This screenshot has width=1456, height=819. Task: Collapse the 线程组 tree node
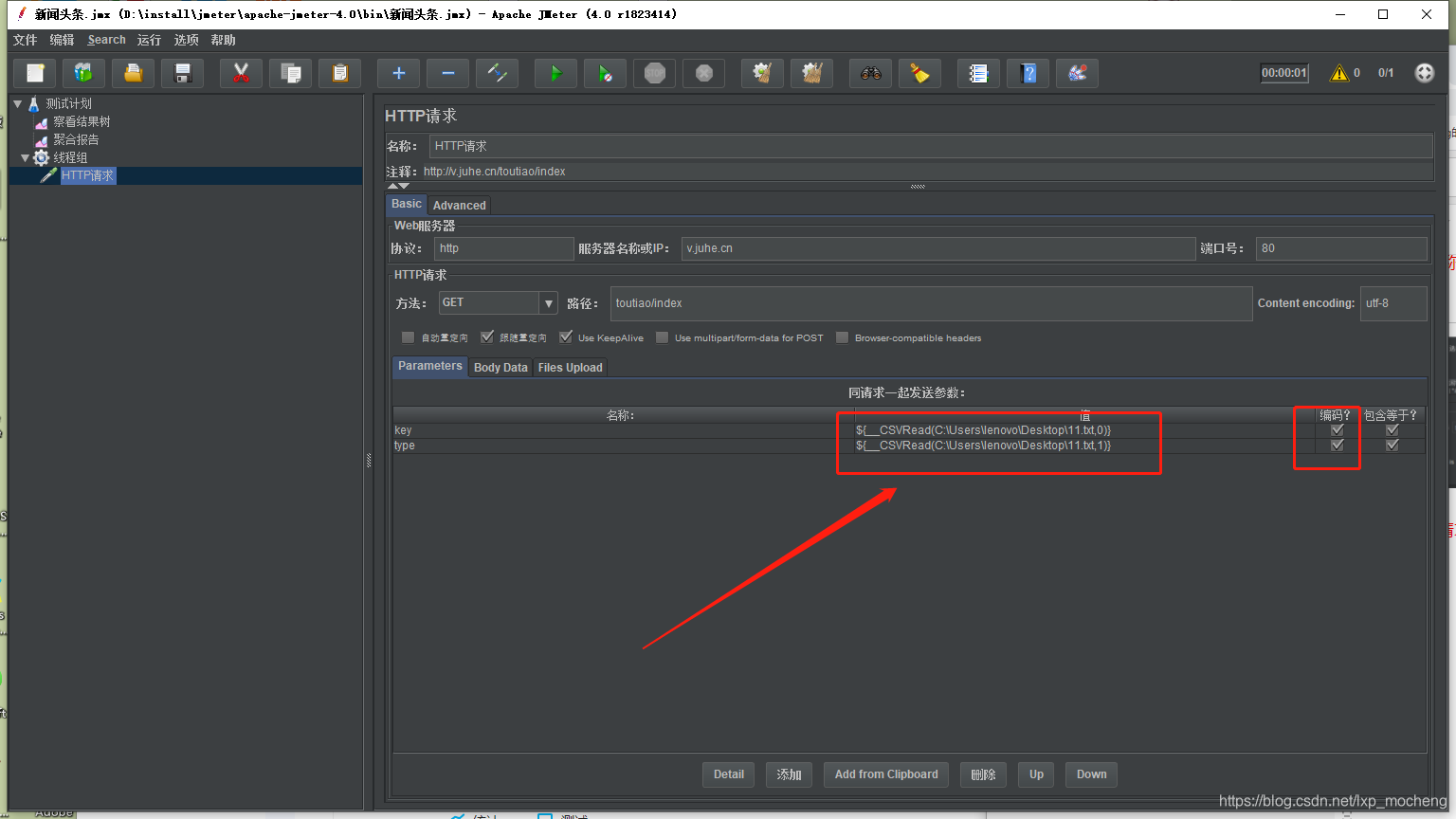pos(26,157)
